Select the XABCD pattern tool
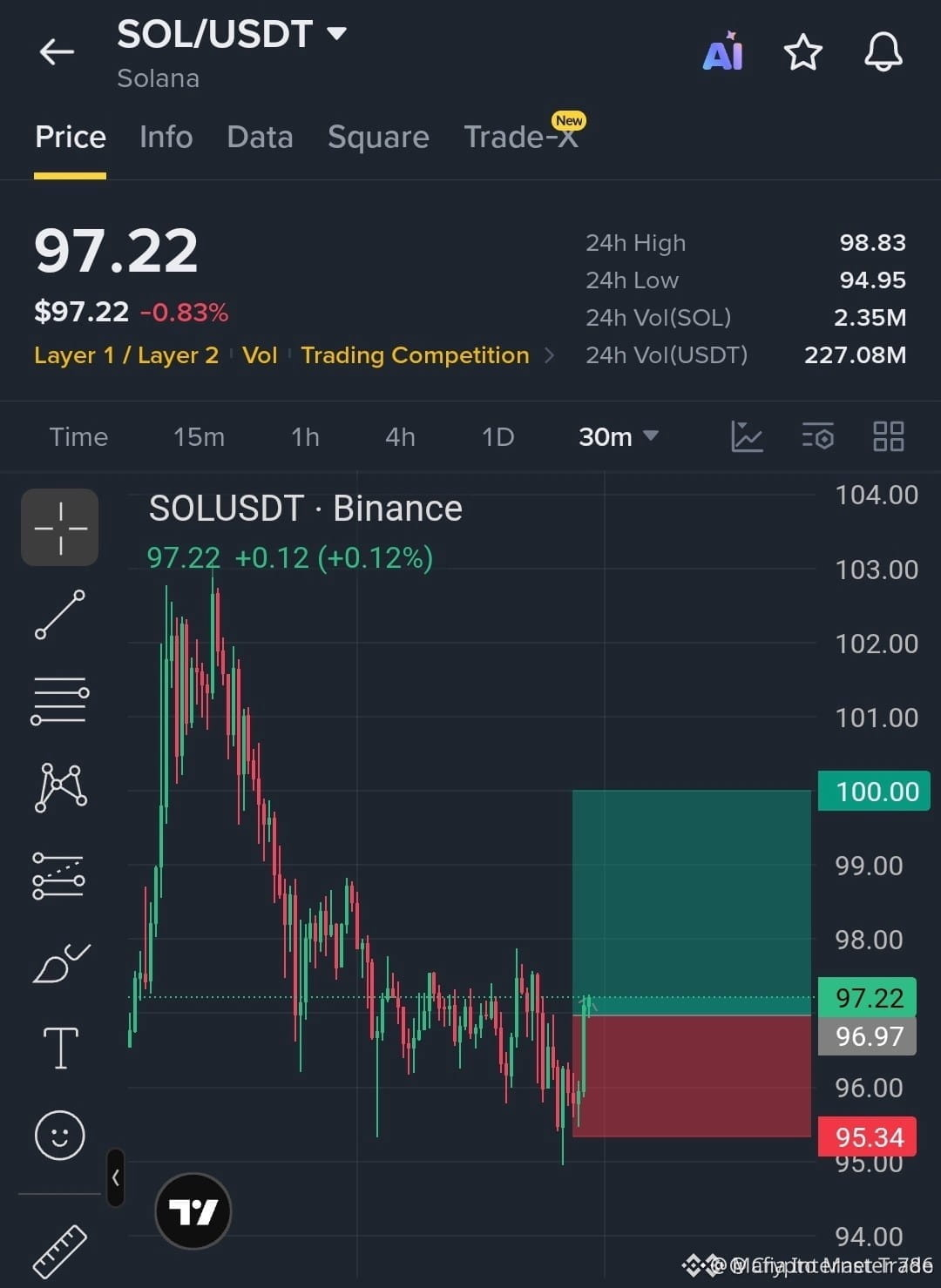The height and width of the screenshot is (1288, 941). [60, 787]
